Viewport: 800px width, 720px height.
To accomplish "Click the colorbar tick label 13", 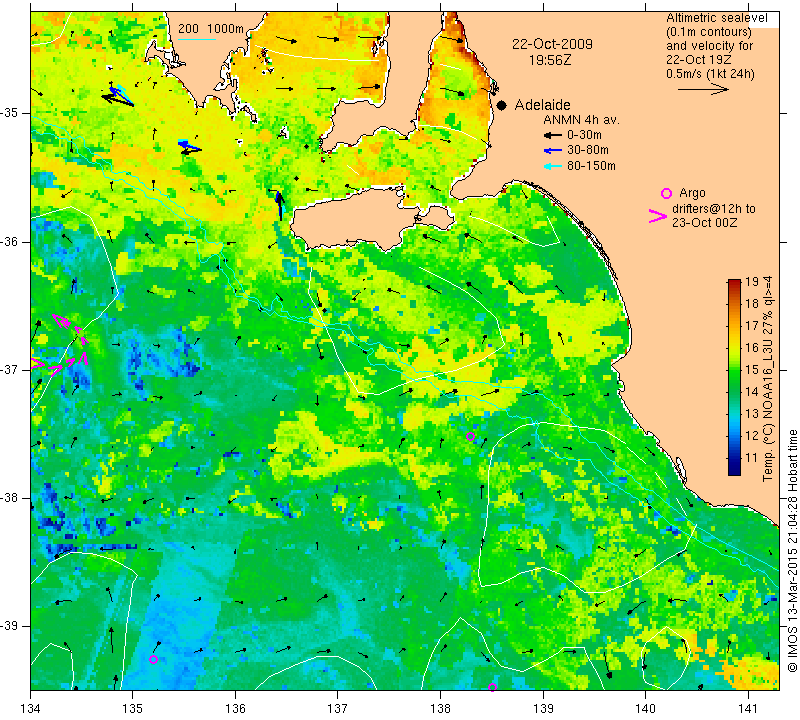I will click(x=752, y=413).
